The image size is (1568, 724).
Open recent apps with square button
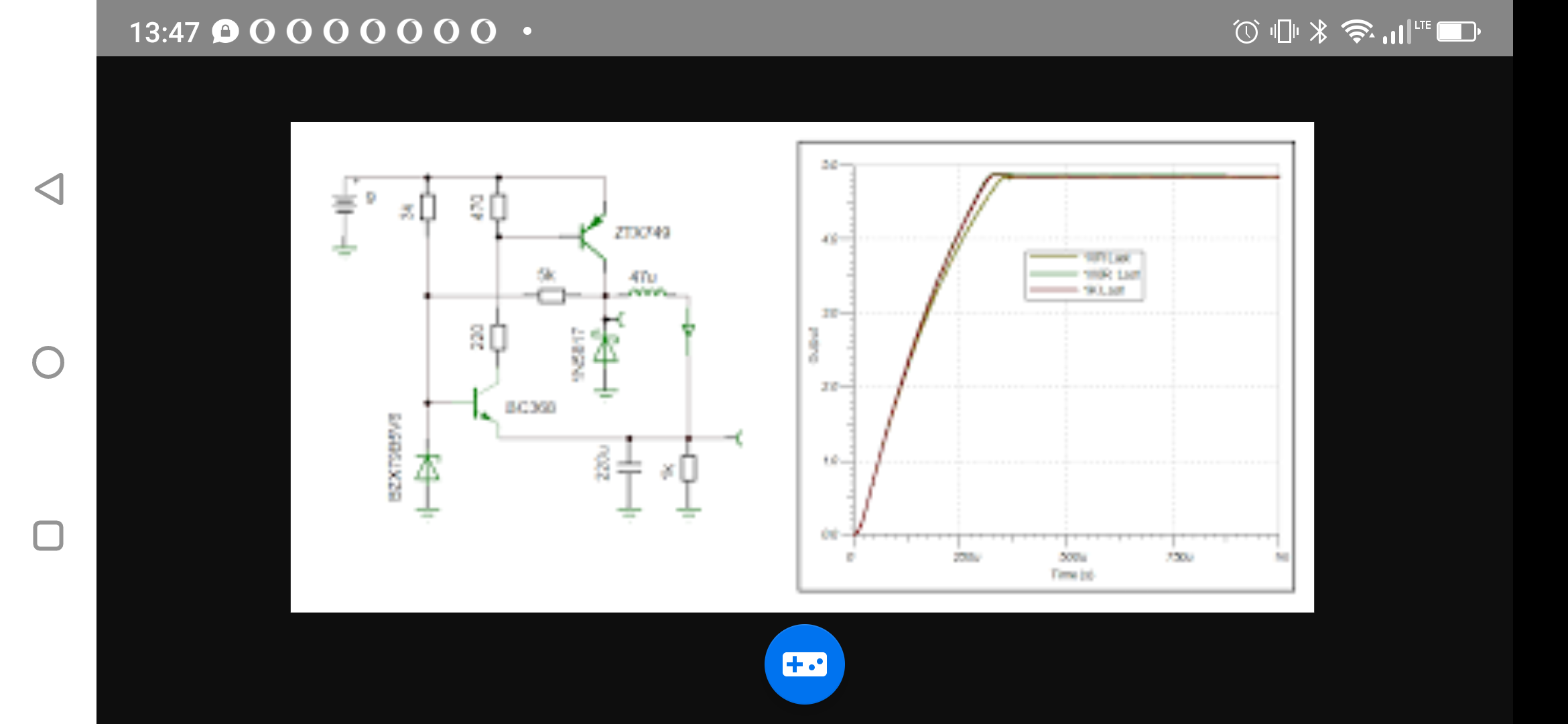click(x=48, y=536)
